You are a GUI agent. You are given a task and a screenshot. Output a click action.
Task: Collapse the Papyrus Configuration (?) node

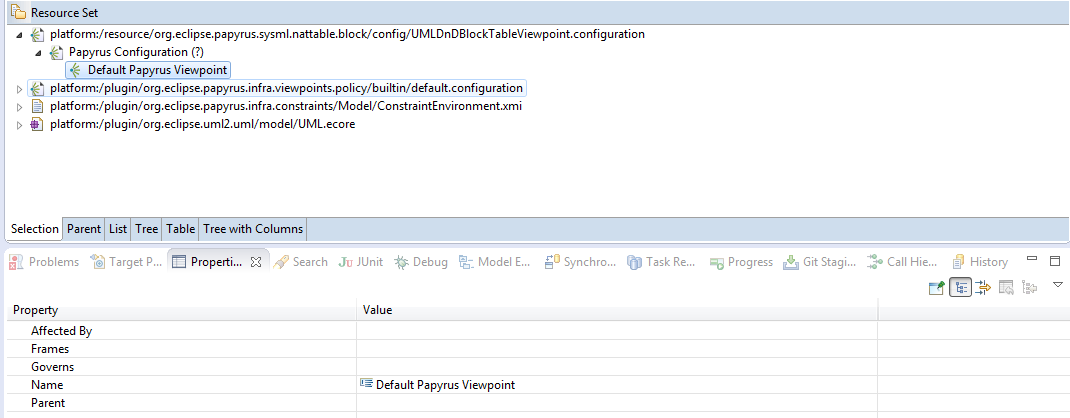tap(38, 52)
